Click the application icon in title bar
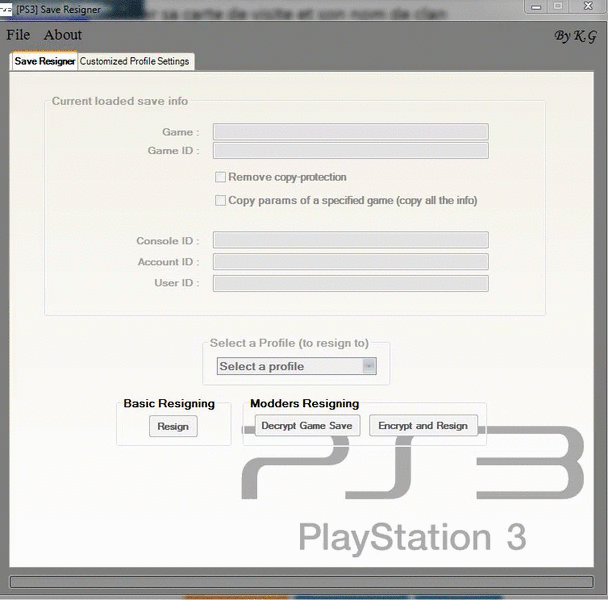 (6, 10)
